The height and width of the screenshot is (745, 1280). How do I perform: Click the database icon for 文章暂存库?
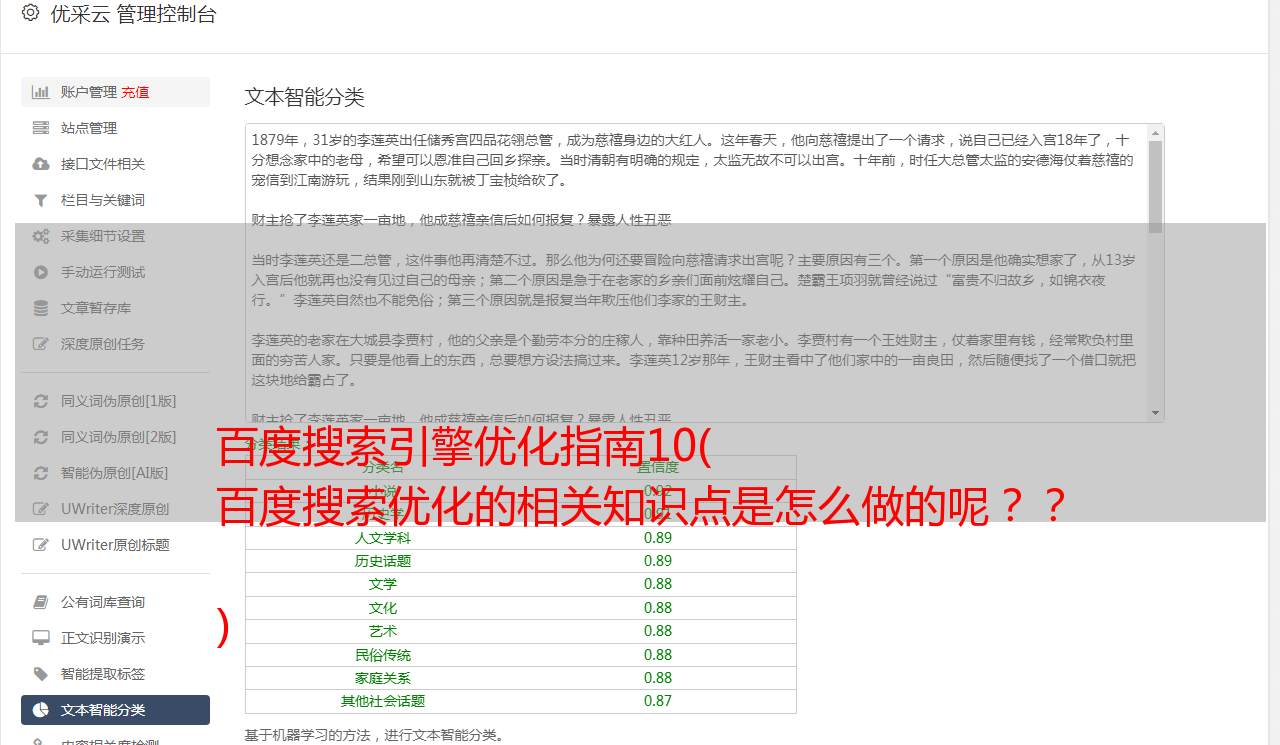point(41,308)
